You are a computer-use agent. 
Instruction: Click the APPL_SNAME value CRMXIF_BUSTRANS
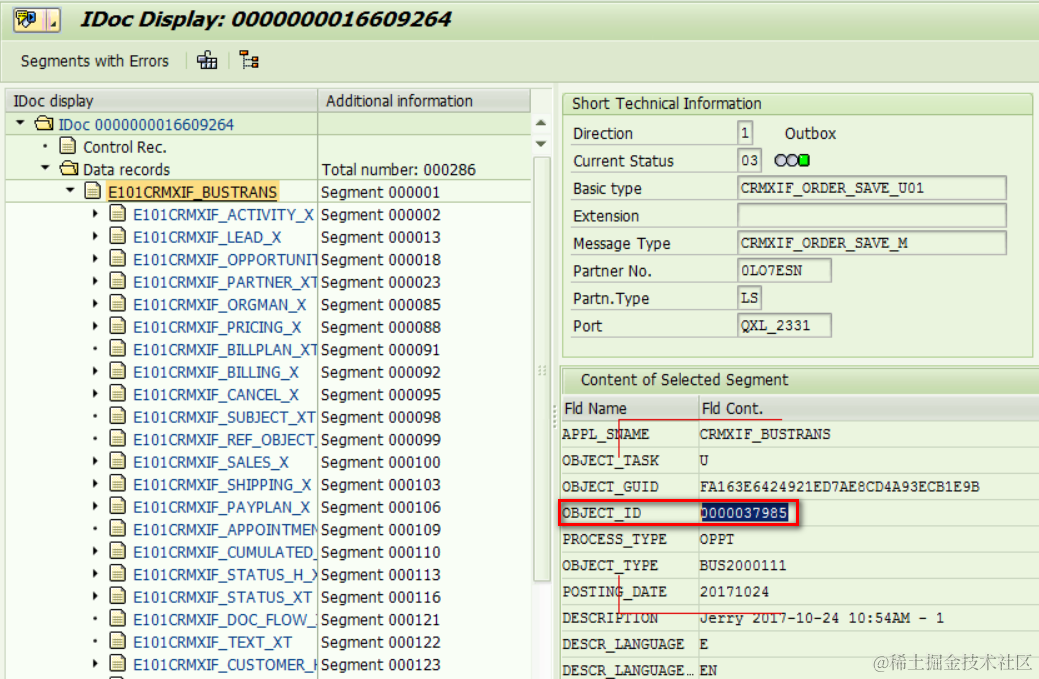pos(765,435)
